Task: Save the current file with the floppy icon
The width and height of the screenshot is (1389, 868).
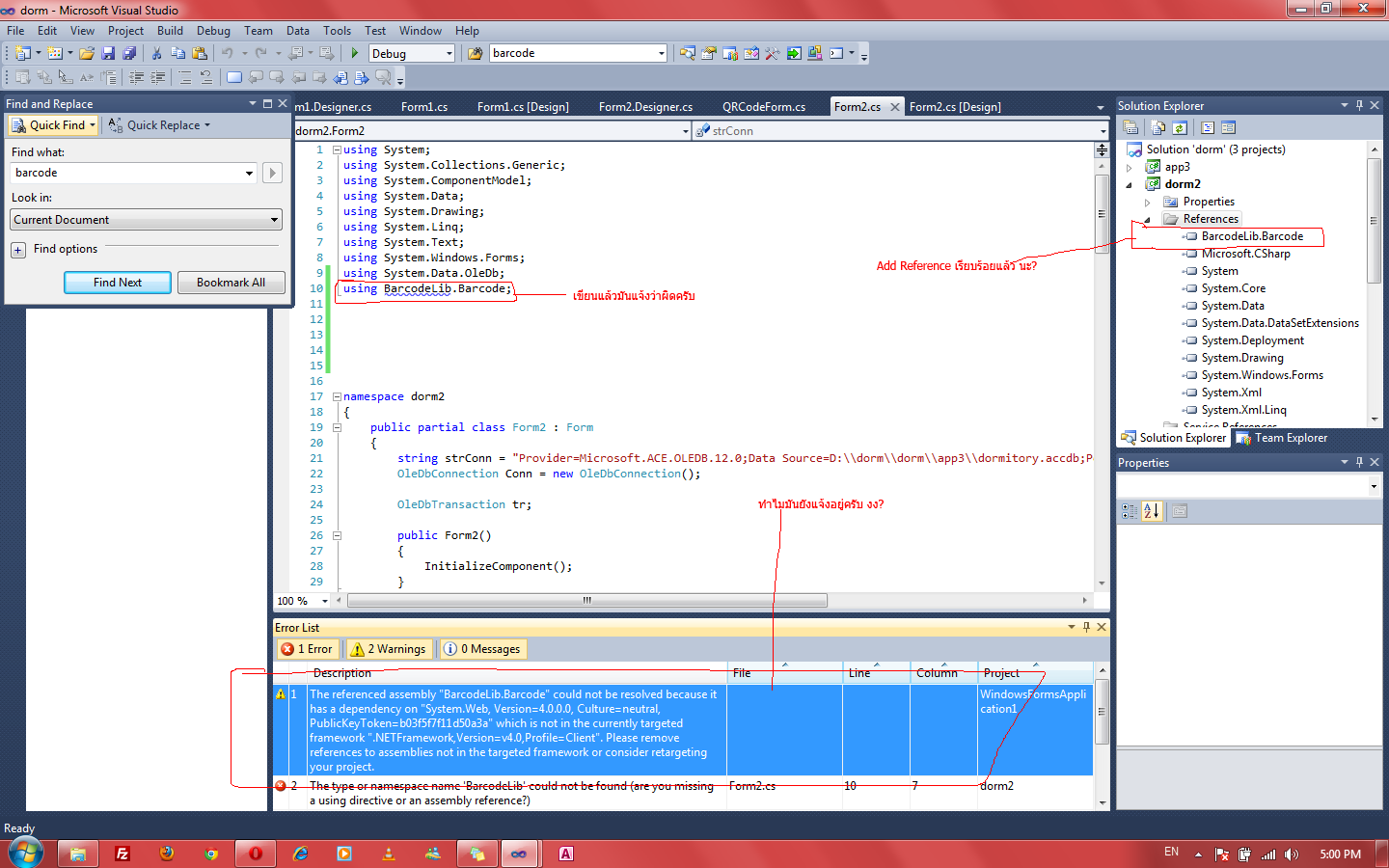Action: [x=108, y=53]
